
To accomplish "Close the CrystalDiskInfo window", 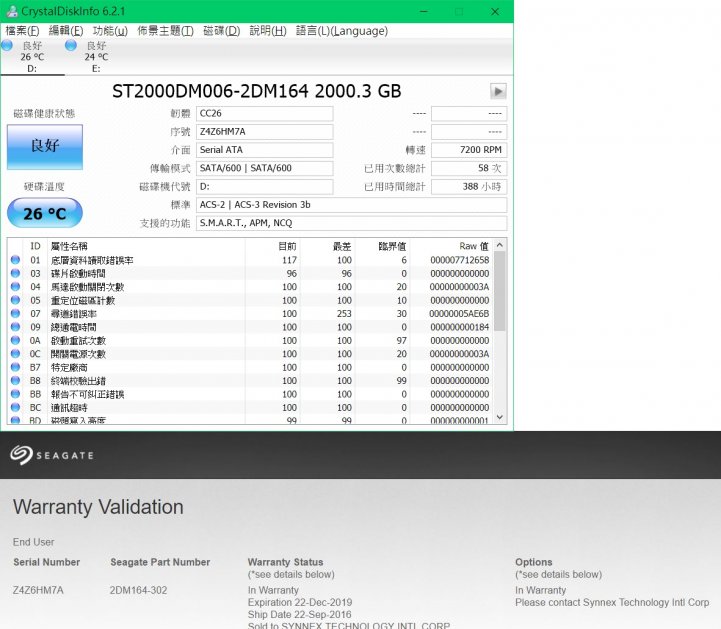I will 495,11.
